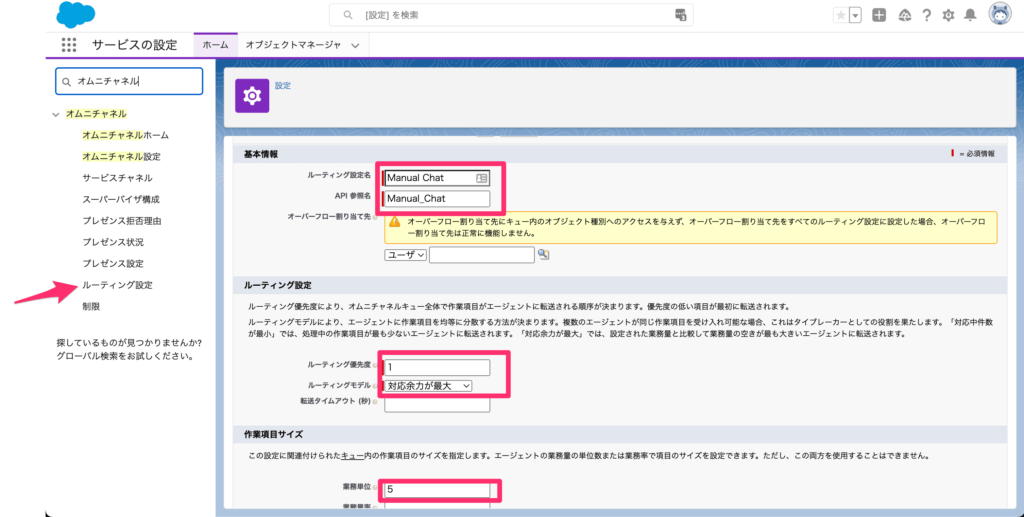Click the Quick Find box with オムニチャネル
The width and height of the screenshot is (1024, 517).
[129, 82]
